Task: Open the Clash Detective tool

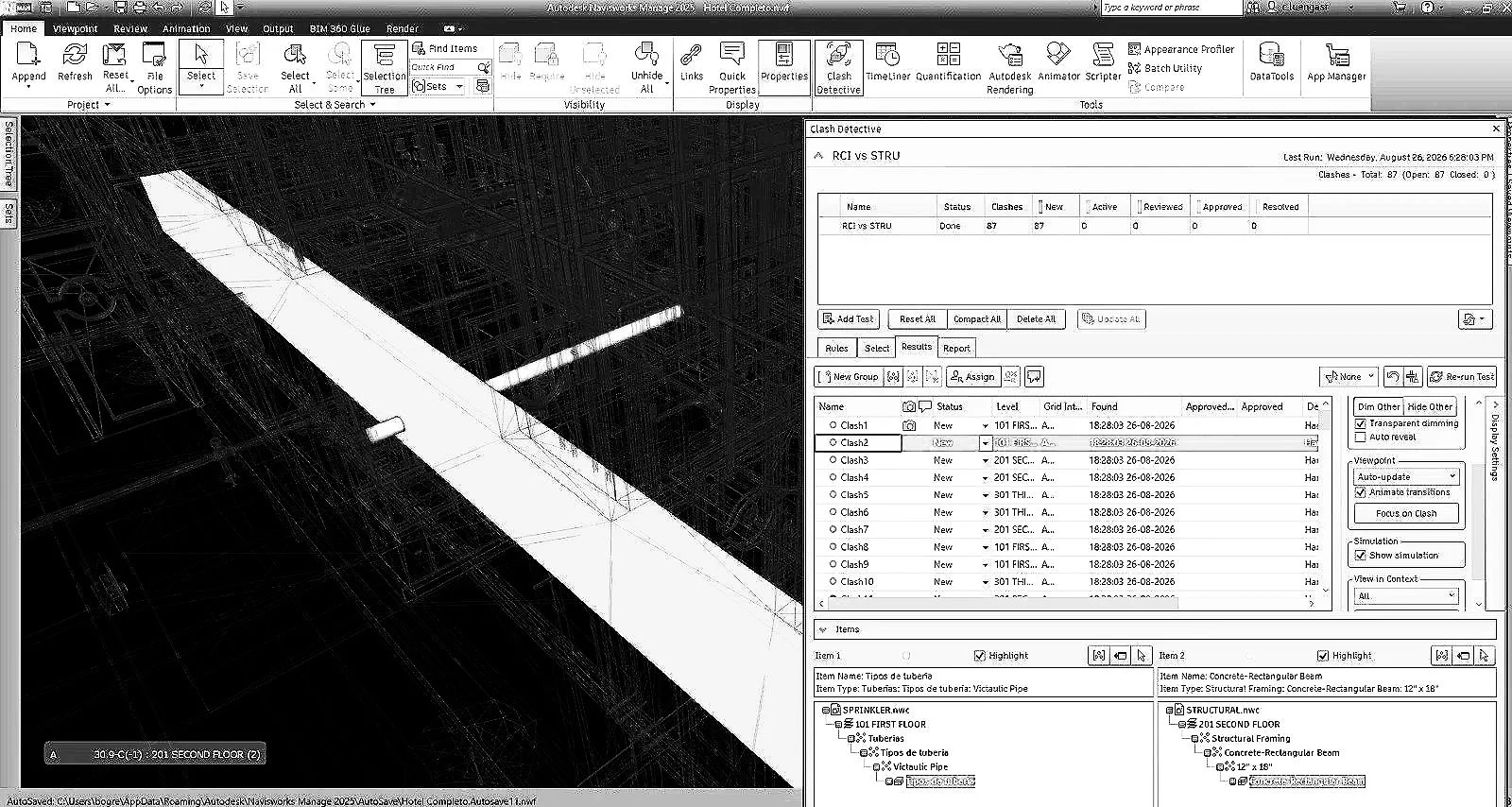Action: click(838, 67)
